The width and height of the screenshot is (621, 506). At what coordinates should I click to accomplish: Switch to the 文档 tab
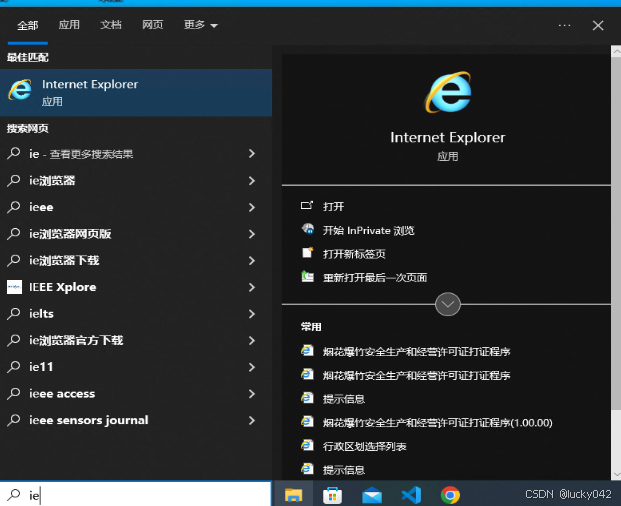(110, 25)
